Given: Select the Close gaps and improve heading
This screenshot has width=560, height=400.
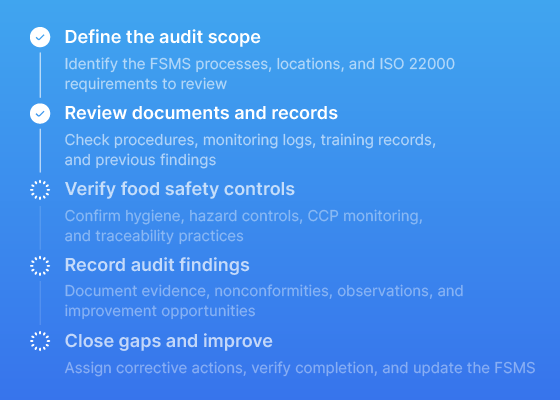Looking at the screenshot, I should pyautogui.click(x=169, y=341).
